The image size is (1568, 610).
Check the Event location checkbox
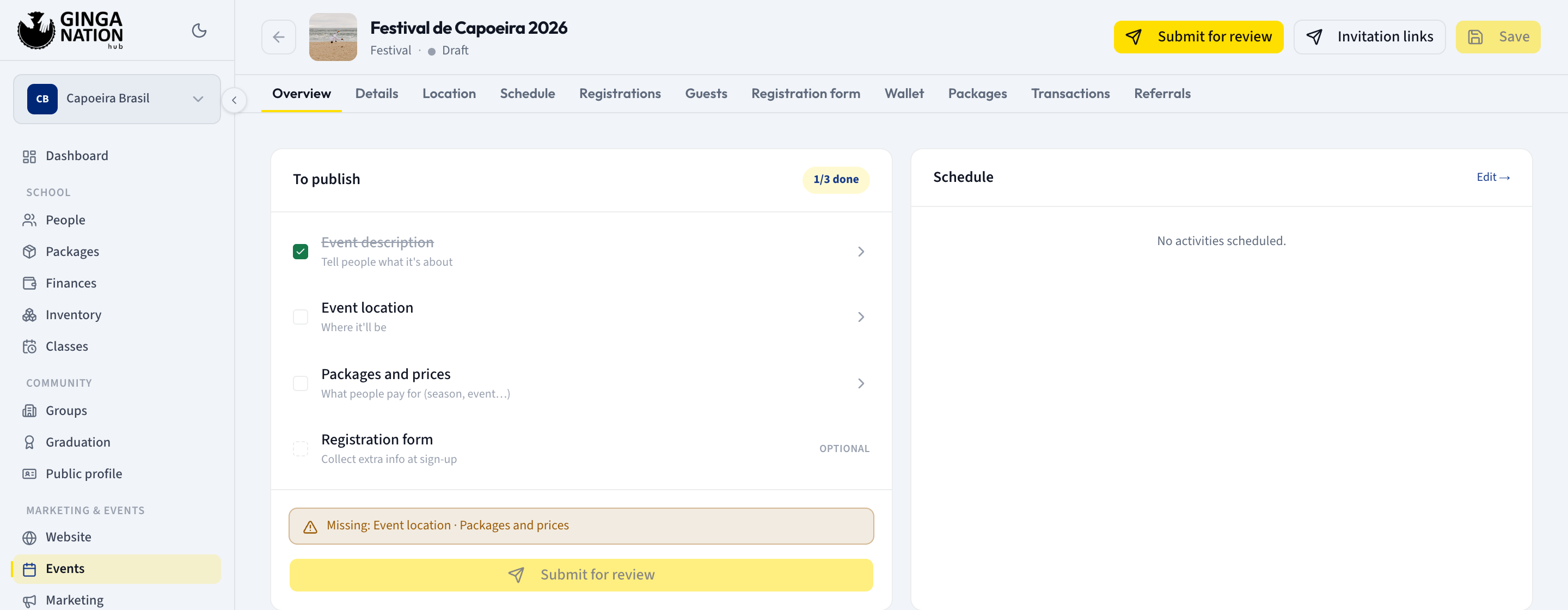pos(301,316)
